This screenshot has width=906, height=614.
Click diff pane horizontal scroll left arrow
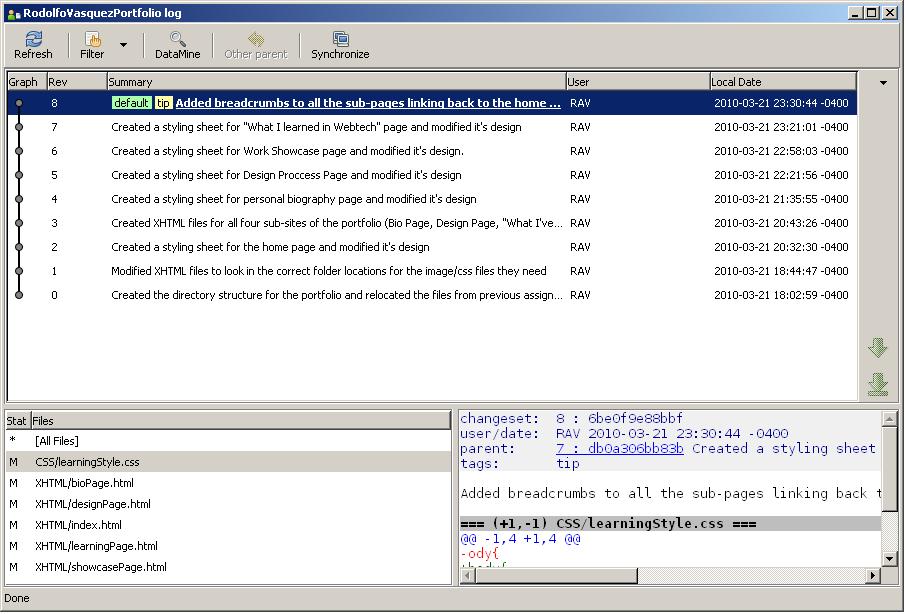pyautogui.click(x=467, y=575)
